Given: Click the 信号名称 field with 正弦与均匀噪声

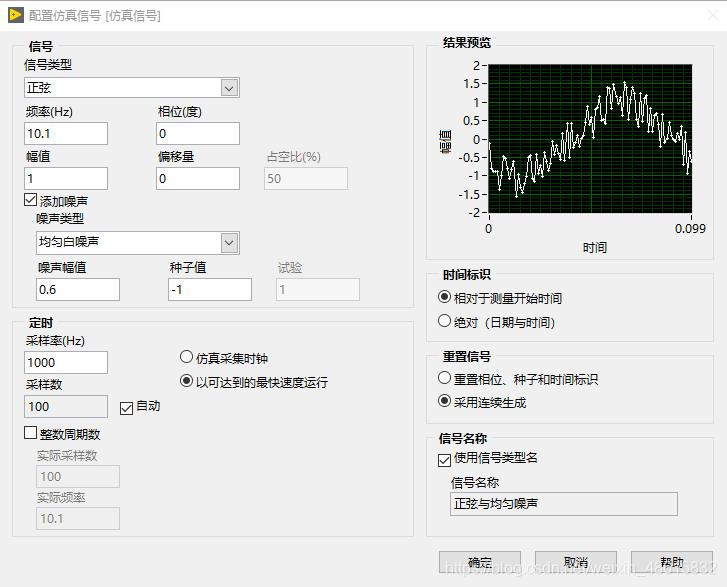Looking at the screenshot, I should click(x=564, y=504).
